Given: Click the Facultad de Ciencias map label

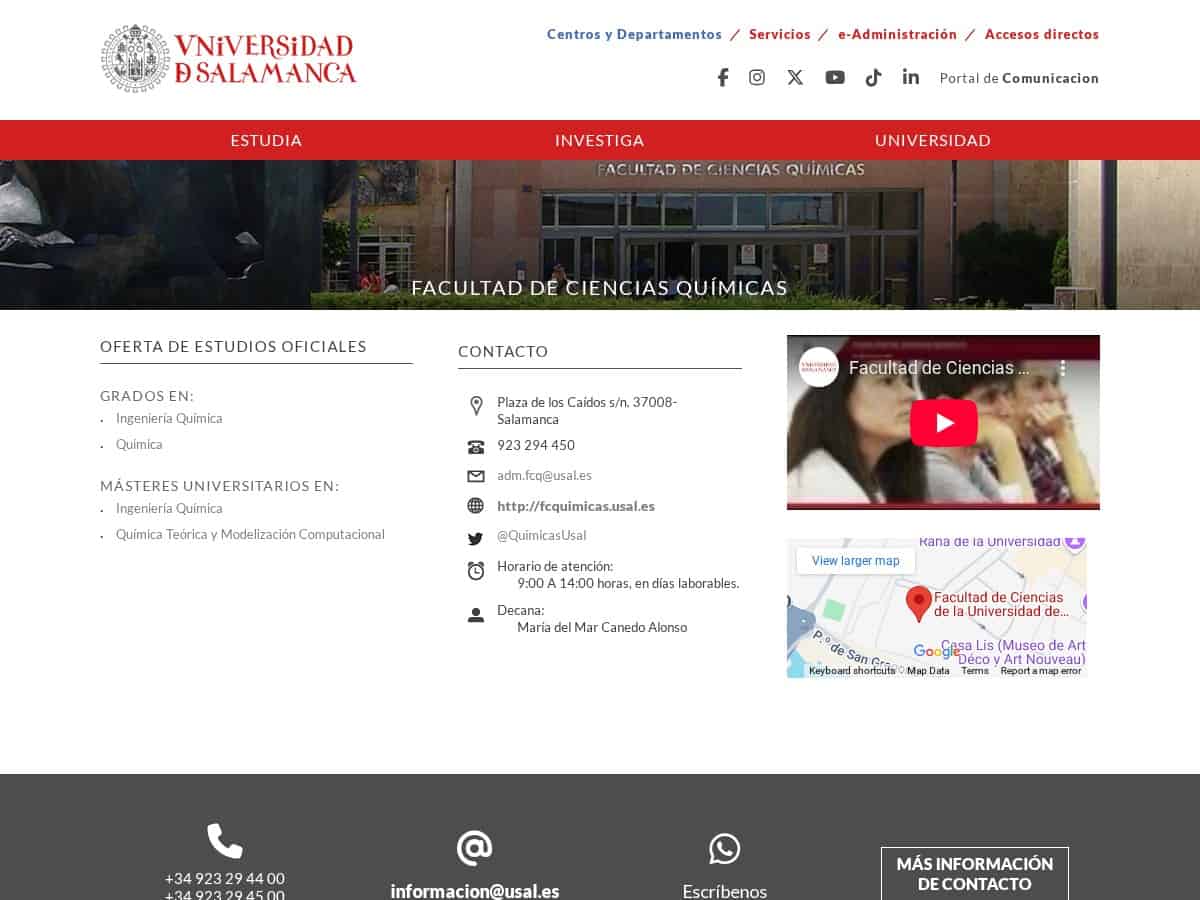Looking at the screenshot, I should point(1001,604).
